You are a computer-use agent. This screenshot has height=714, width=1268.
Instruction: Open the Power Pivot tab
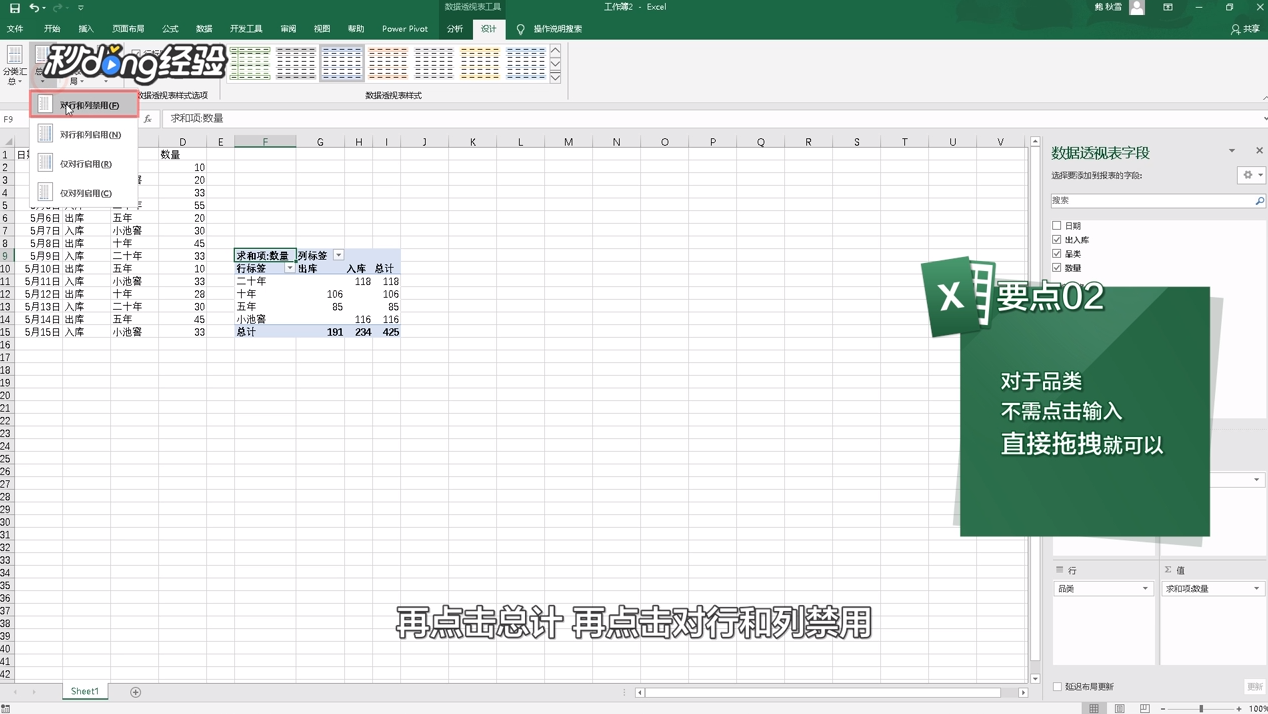(405, 29)
